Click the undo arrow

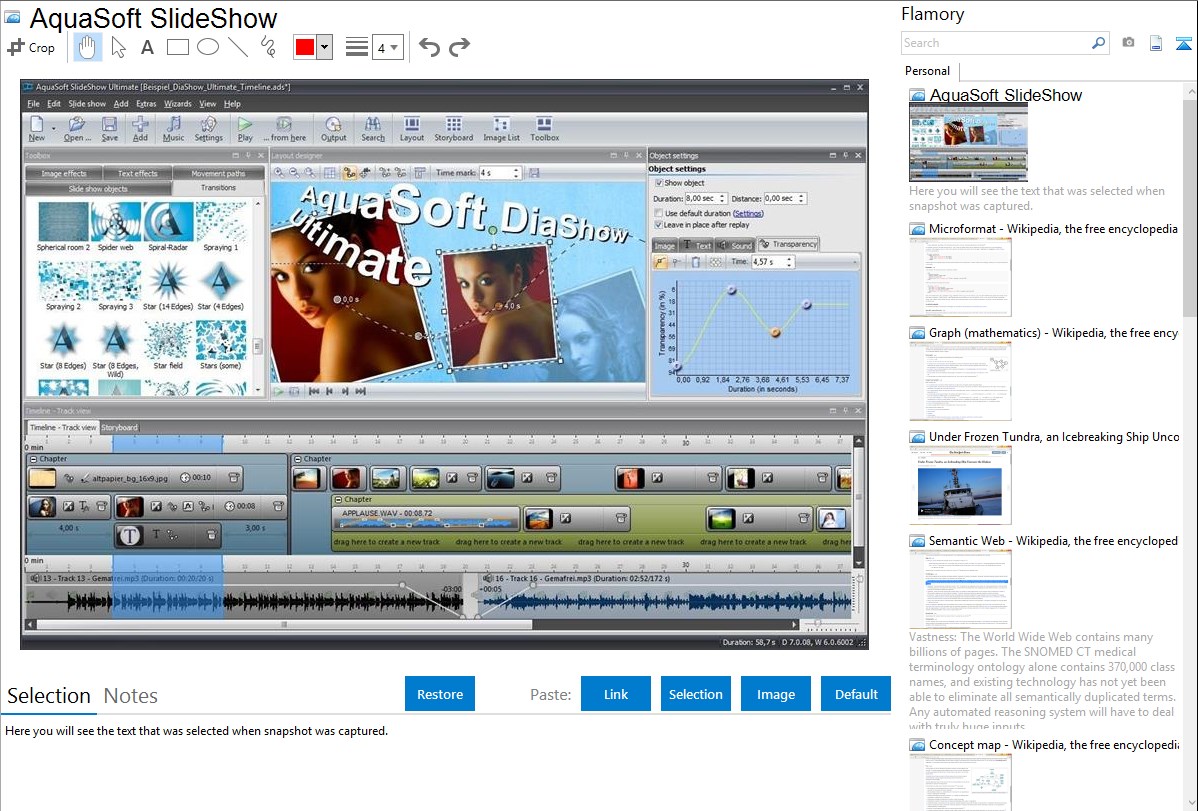tap(429, 47)
